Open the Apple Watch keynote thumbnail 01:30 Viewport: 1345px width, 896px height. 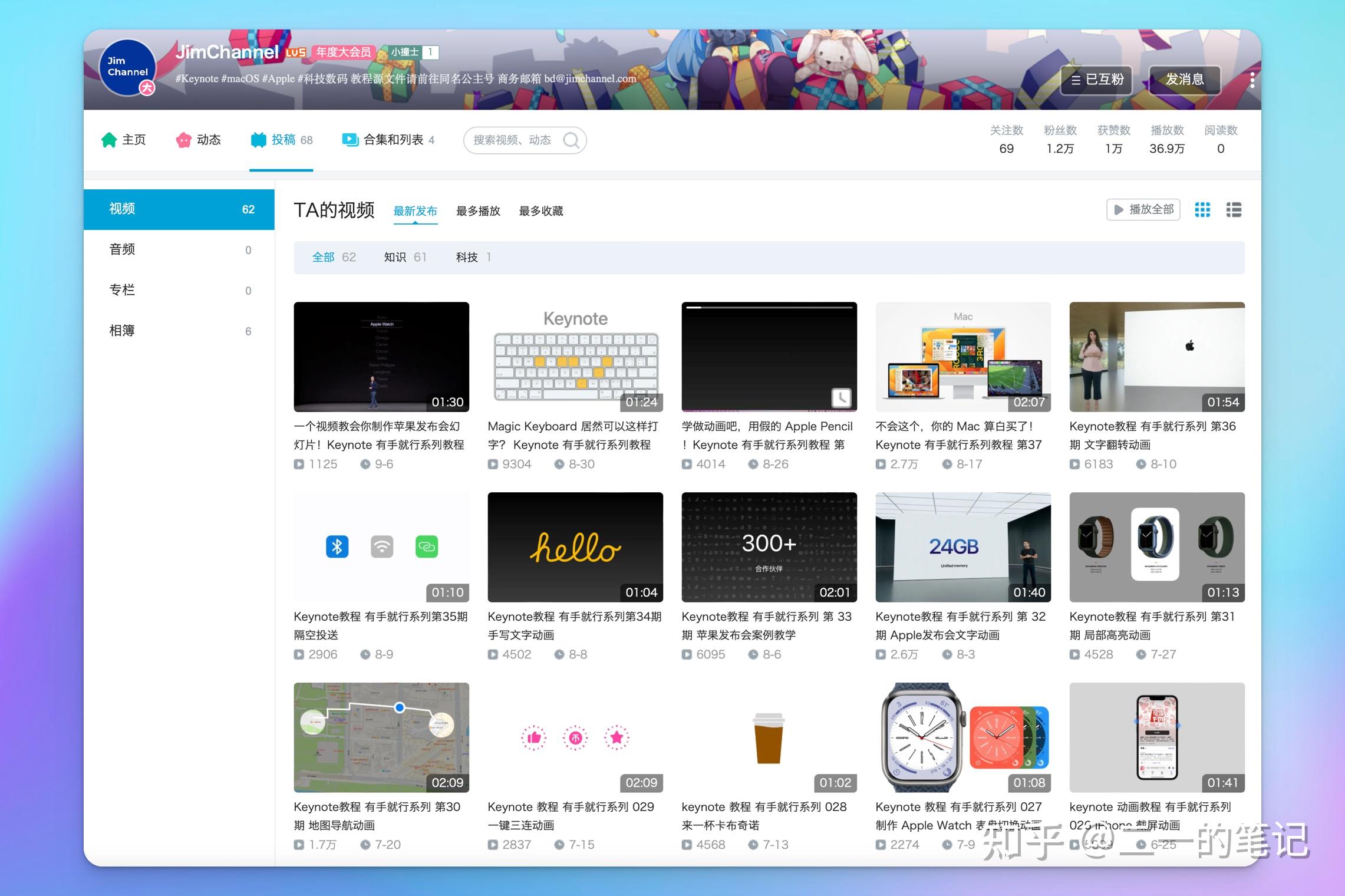click(381, 357)
